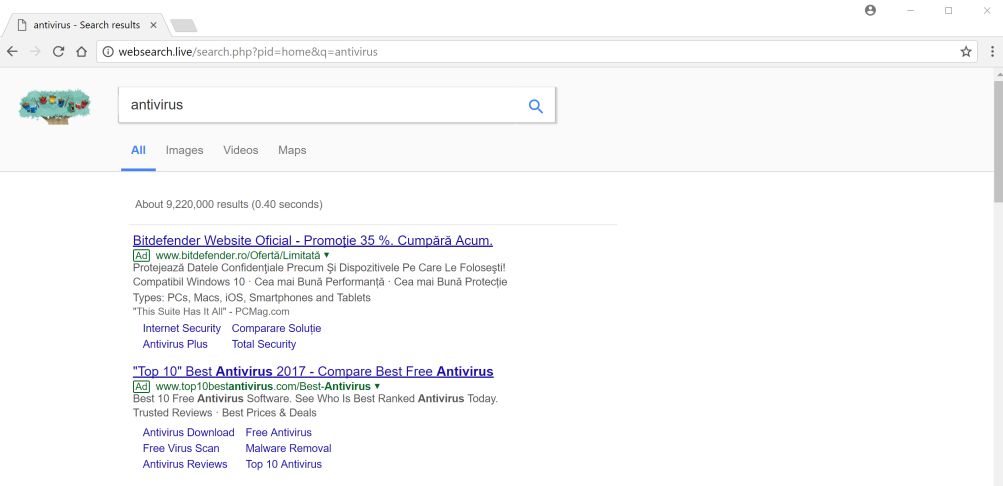
Task: Switch to the Images tab
Action: (184, 150)
